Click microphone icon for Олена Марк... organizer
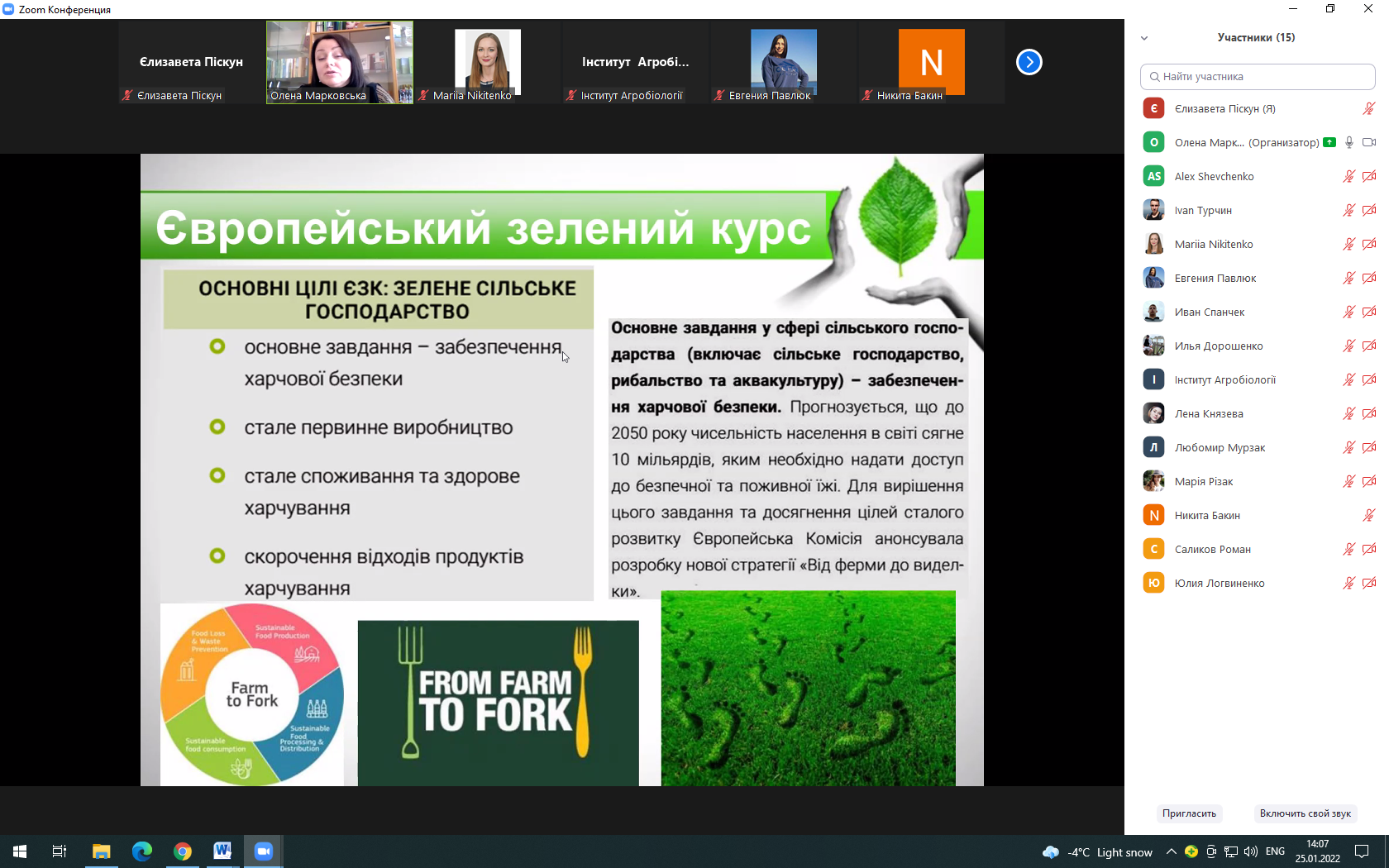The image size is (1389, 868). pyautogui.click(x=1349, y=142)
